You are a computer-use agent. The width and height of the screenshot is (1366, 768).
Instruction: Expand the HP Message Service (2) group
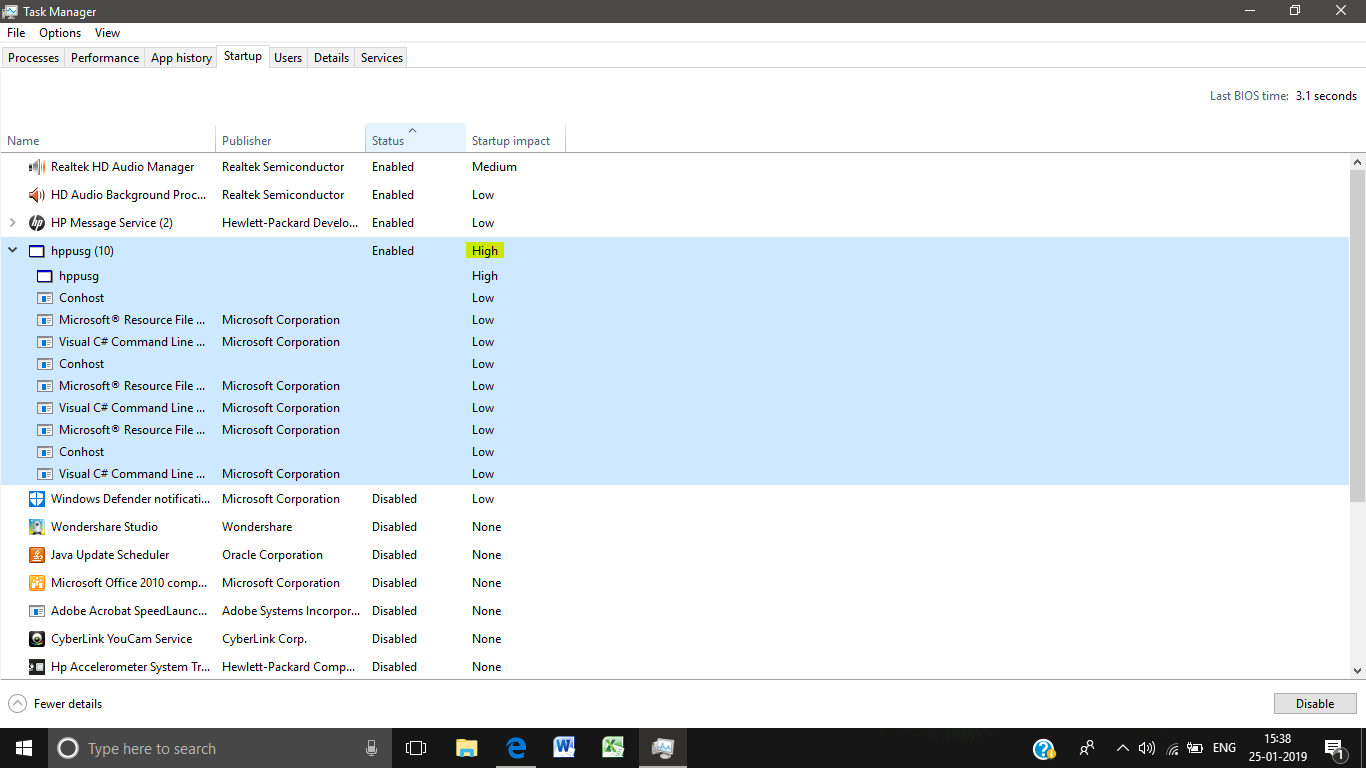coord(12,223)
